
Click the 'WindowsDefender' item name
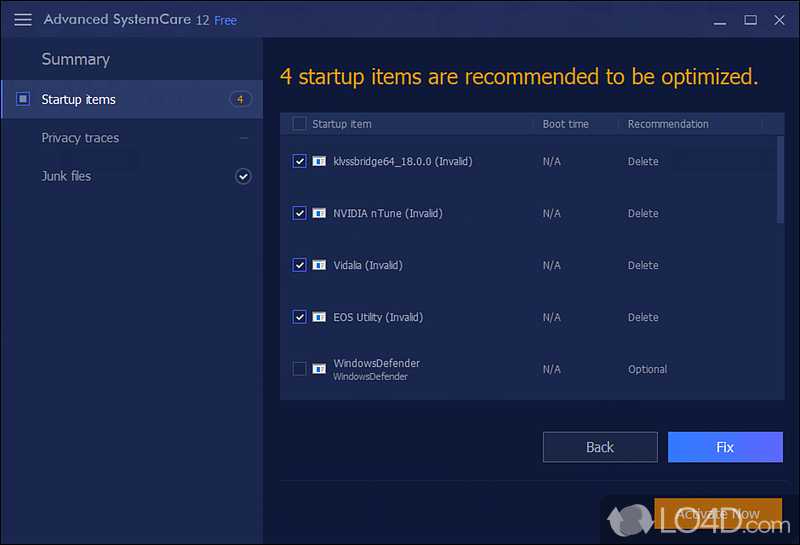[x=377, y=363]
